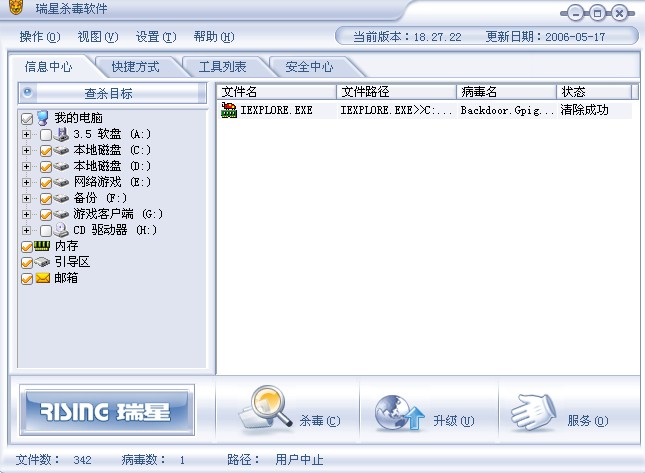Click the 更新日期 2006-05-17 text
The image size is (645, 473).
click(545, 37)
